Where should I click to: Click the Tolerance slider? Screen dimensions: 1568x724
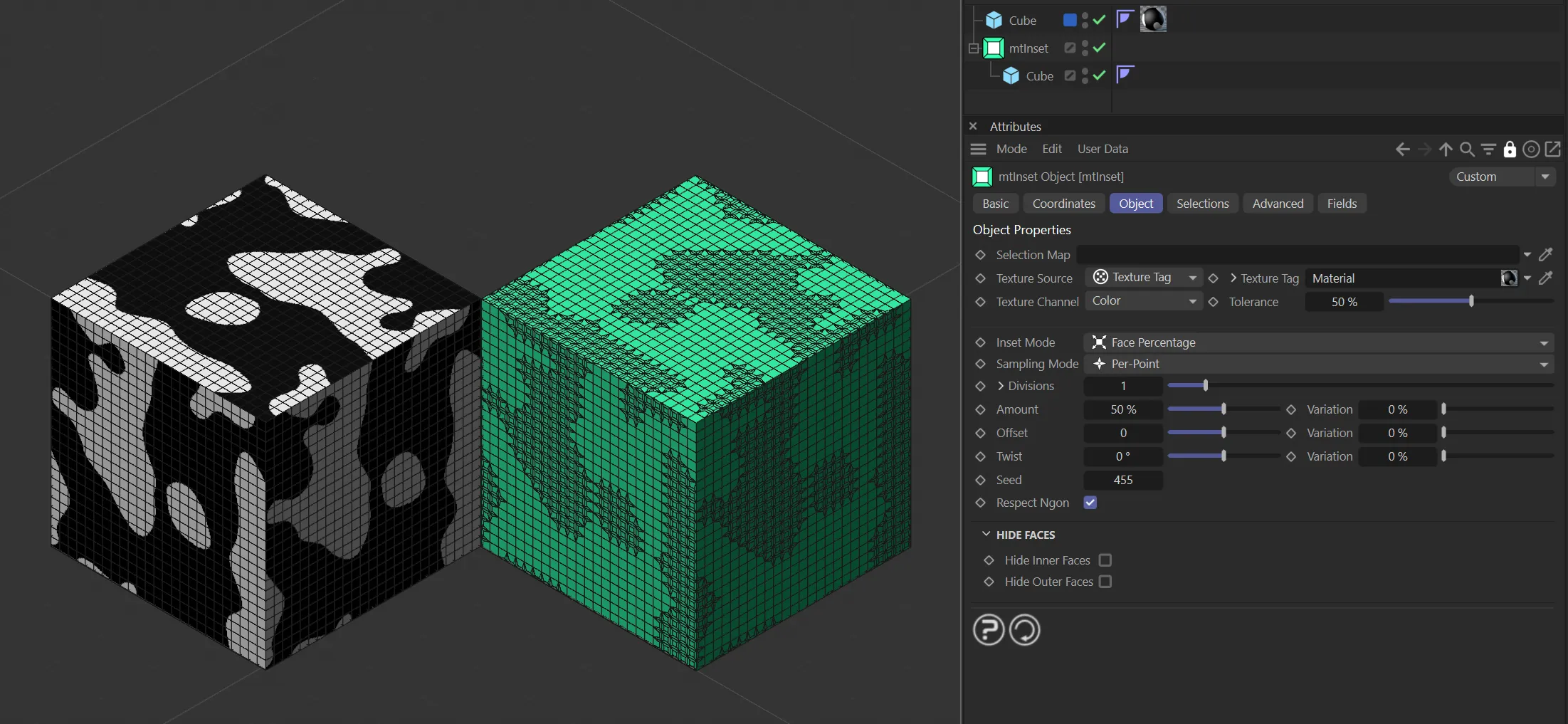[1470, 301]
